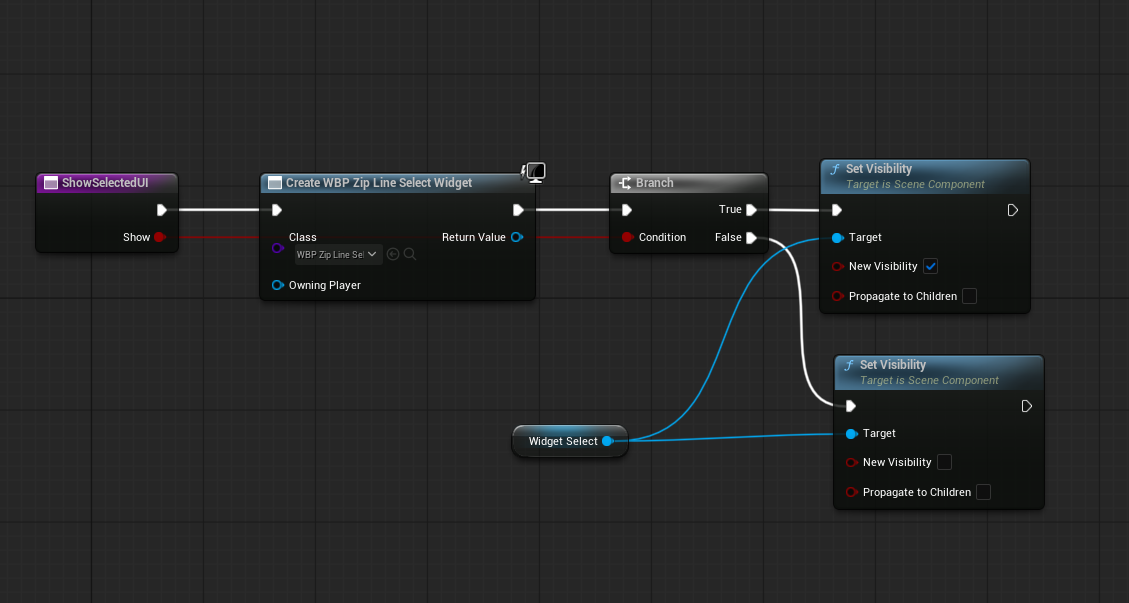Select the Branch node header
This screenshot has width=1129, height=603.
tap(688, 183)
